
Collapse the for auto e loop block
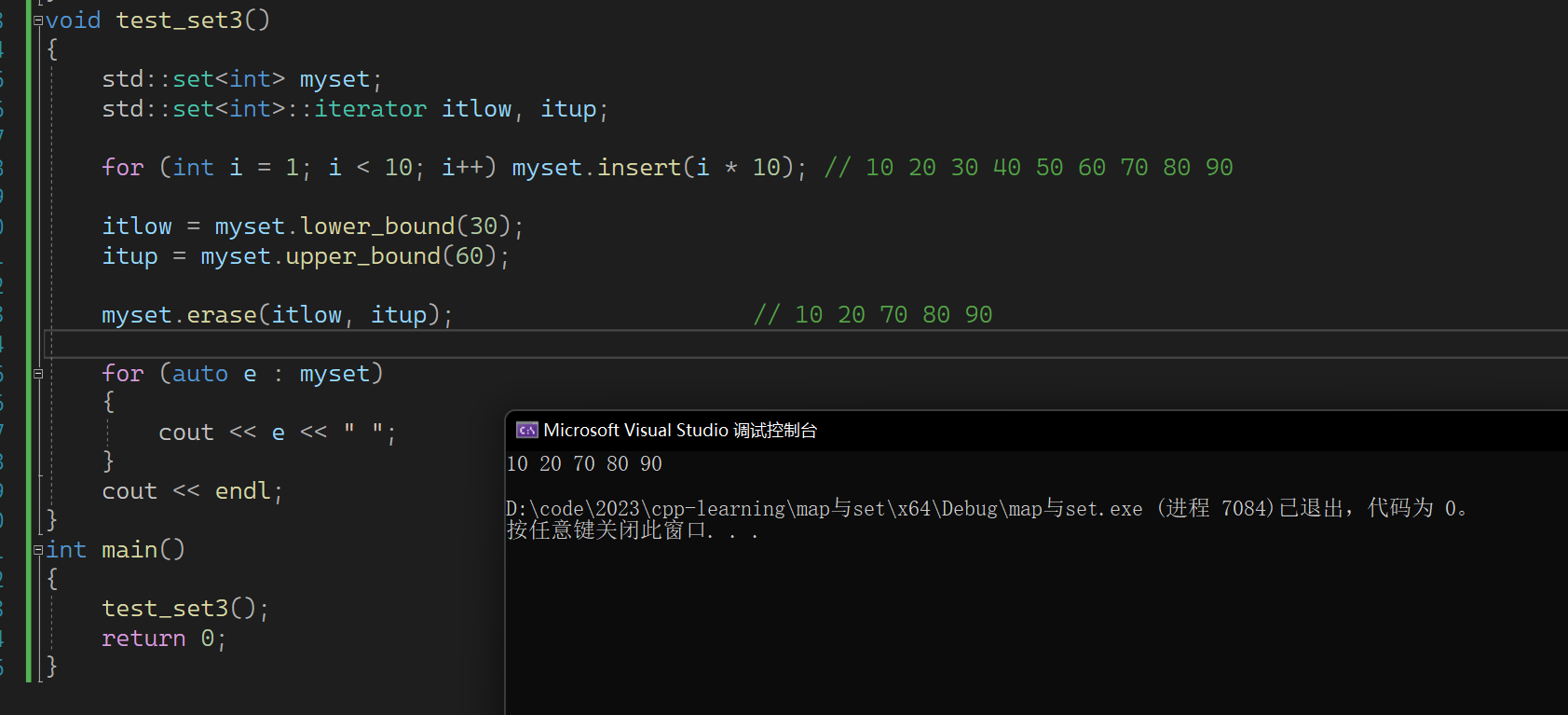(x=38, y=374)
